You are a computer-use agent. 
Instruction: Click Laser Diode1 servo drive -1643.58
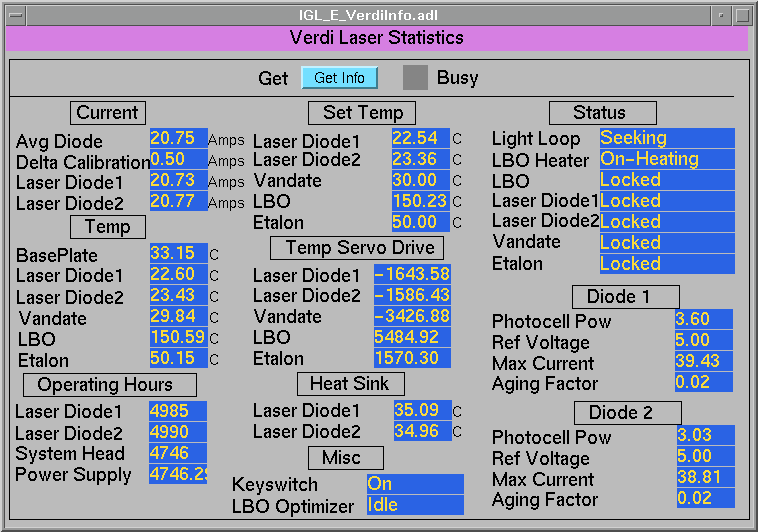(x=412, y=274)
